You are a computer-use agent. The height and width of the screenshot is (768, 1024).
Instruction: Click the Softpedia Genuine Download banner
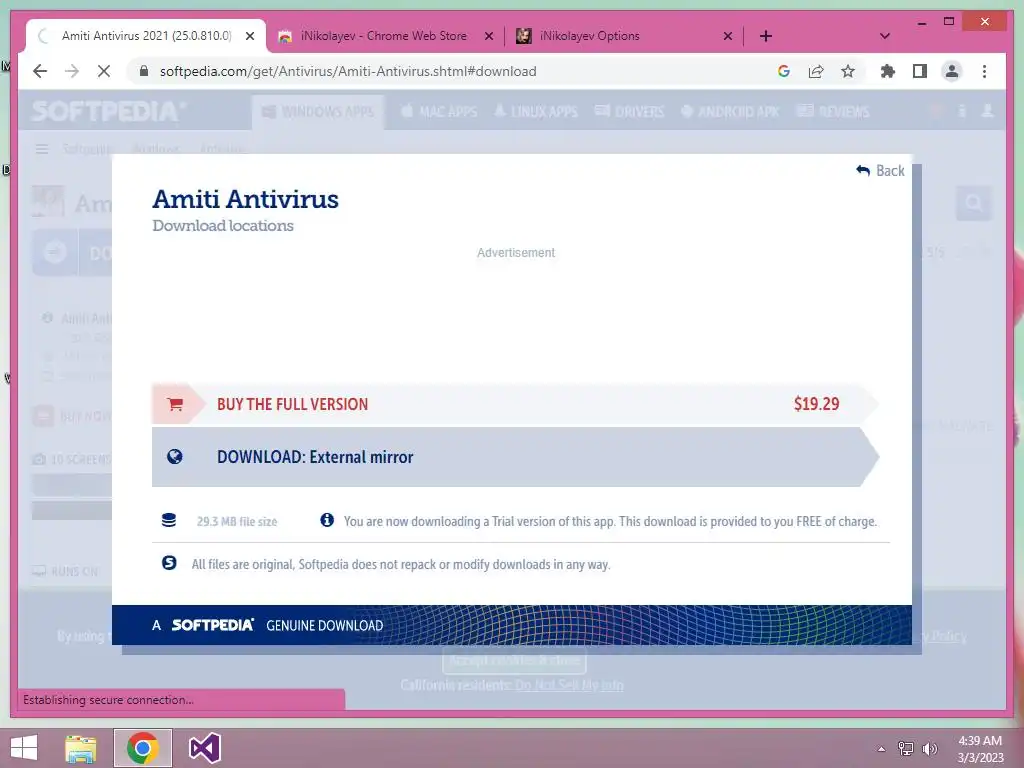[x=511, y=625]
